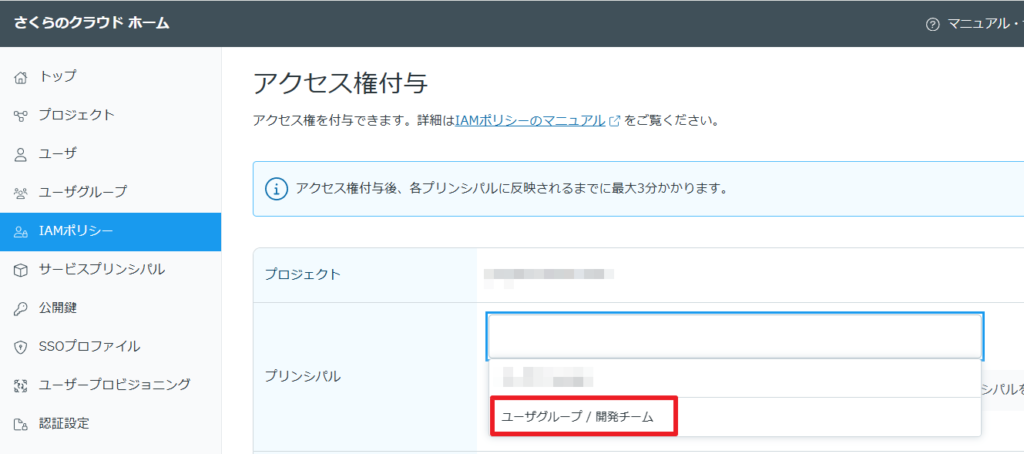Image resolution: width=1024 pixels, height=454 pixels.
Task: Click the 公開鍵 key icon
Action: tap(20, 309)
